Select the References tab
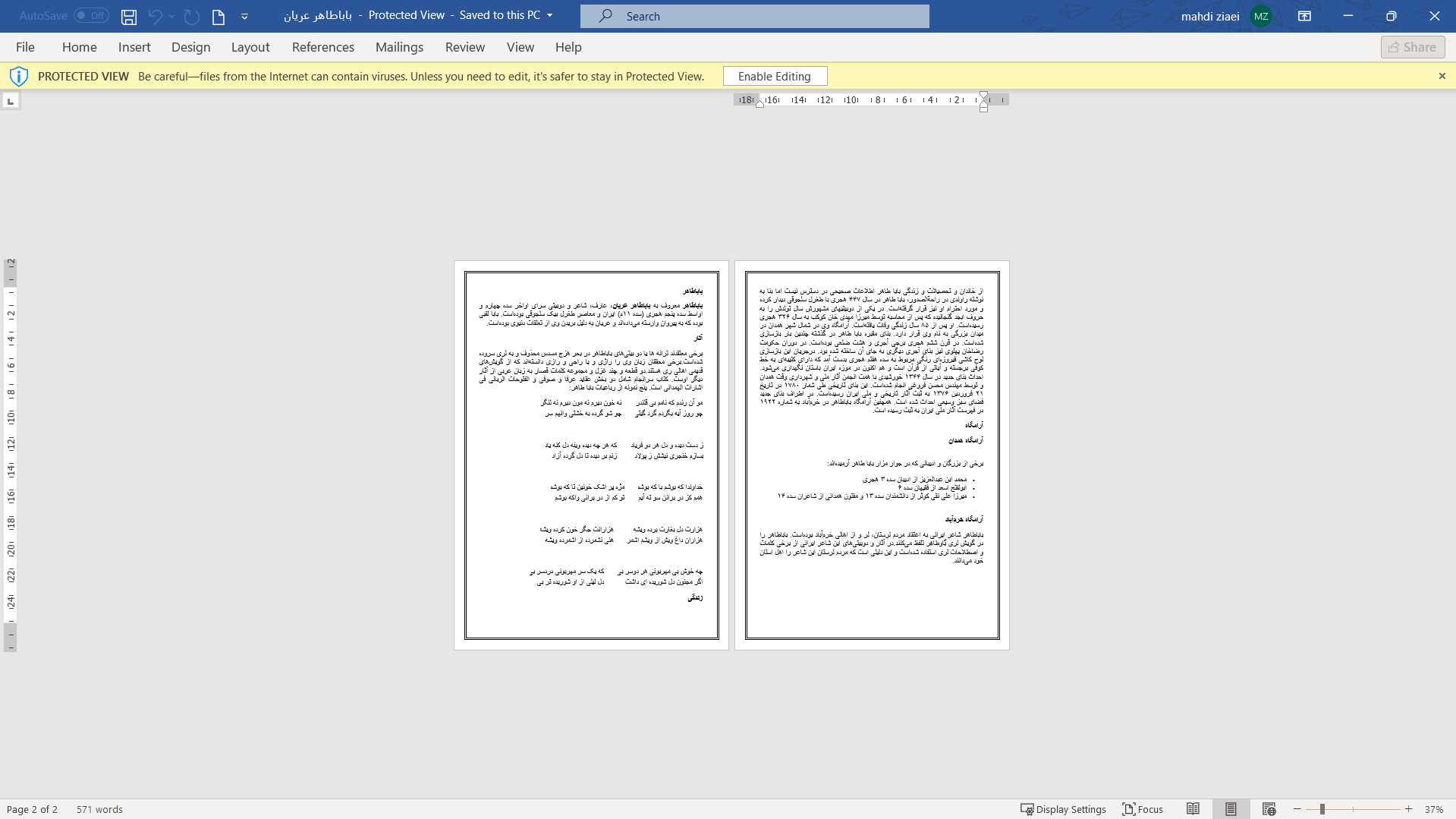This screenshot has width=1456, height=819. pos(323,47)
